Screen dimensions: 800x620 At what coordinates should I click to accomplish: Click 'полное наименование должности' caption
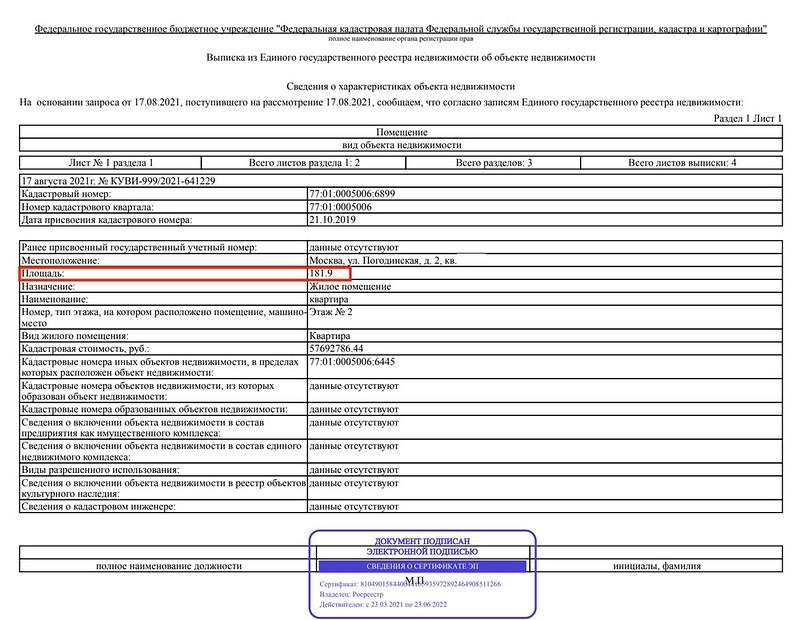point(169,566)
